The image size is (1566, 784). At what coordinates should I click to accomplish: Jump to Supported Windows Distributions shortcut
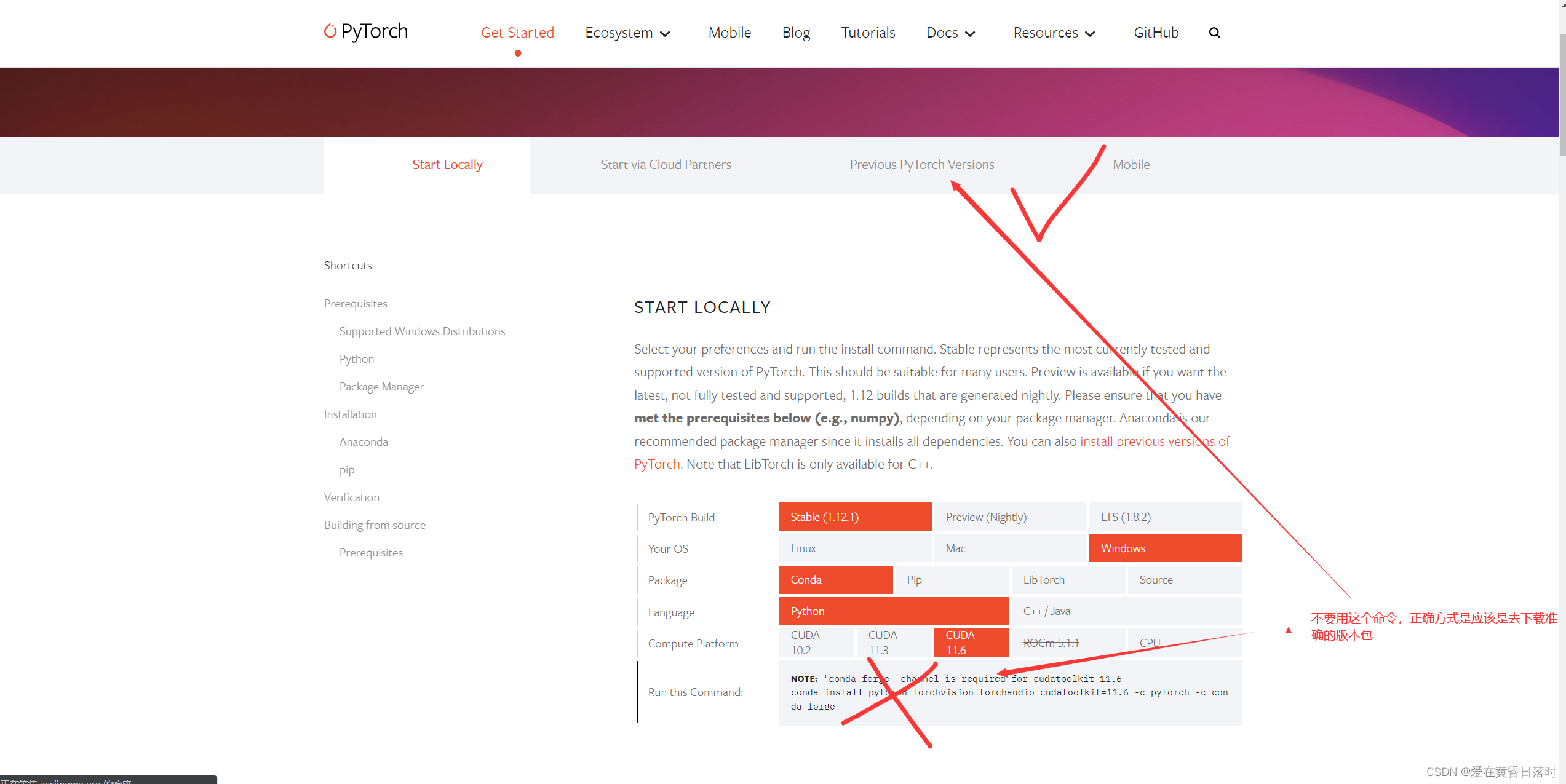[x=422, y=331]
